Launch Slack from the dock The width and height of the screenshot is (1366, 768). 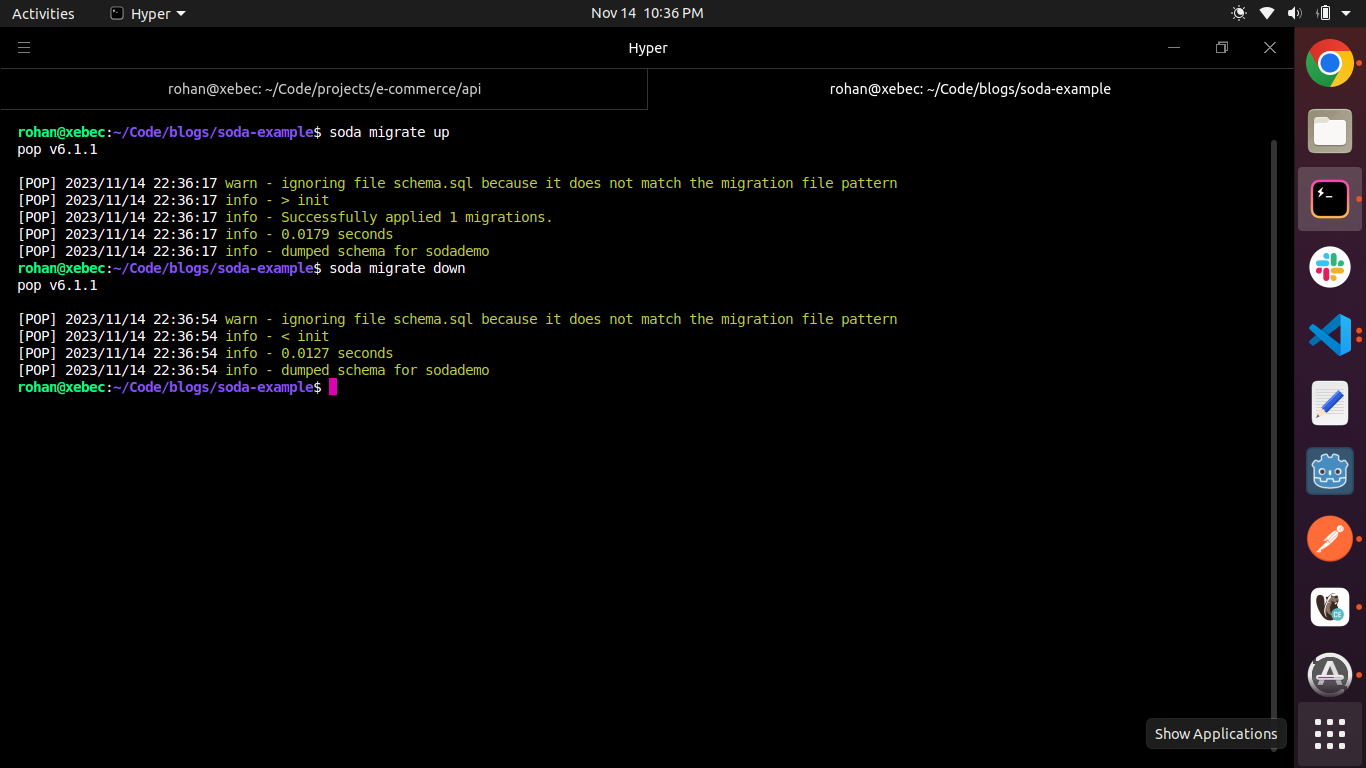[x=1330, y=267]
